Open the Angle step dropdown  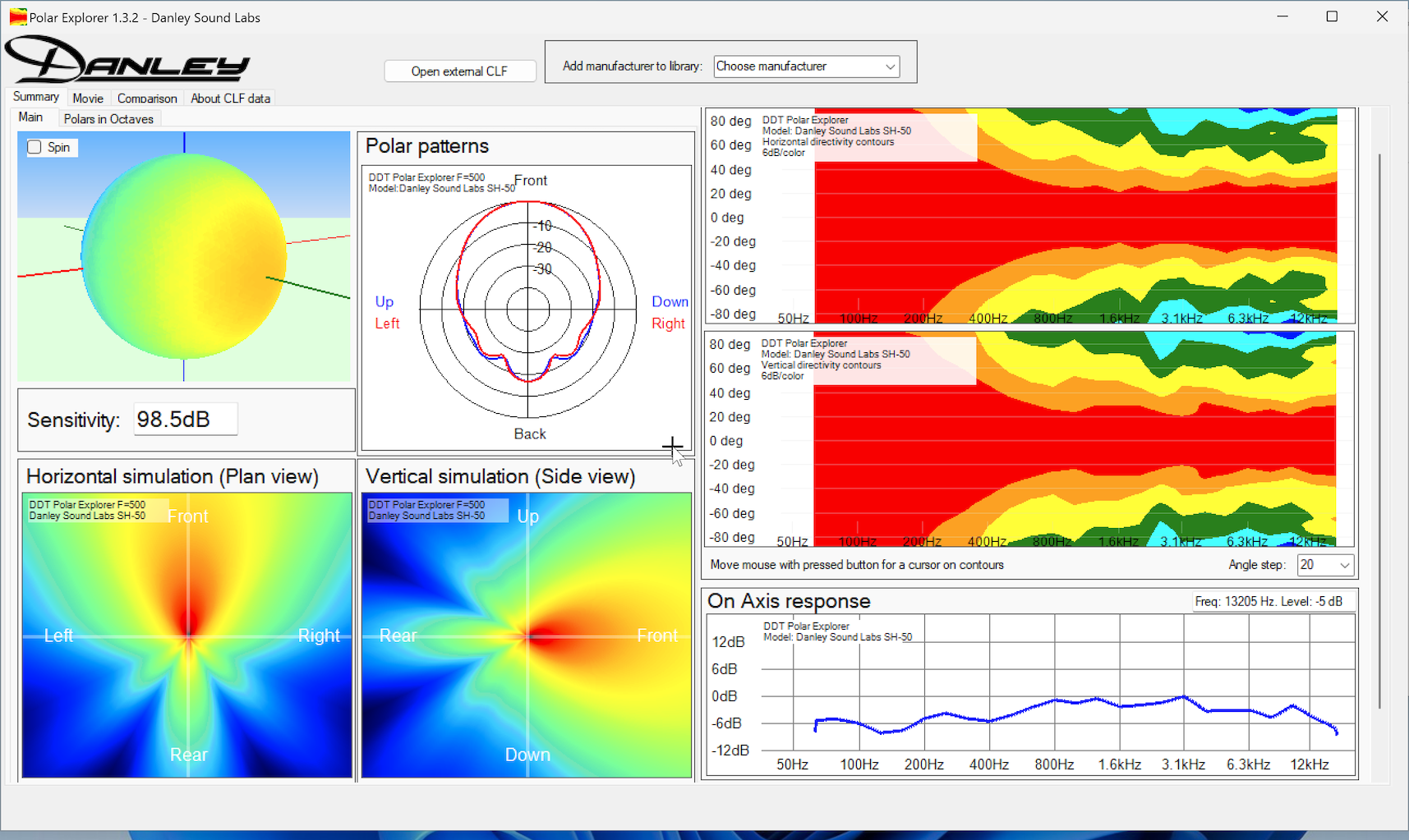tap(1324, 565)
